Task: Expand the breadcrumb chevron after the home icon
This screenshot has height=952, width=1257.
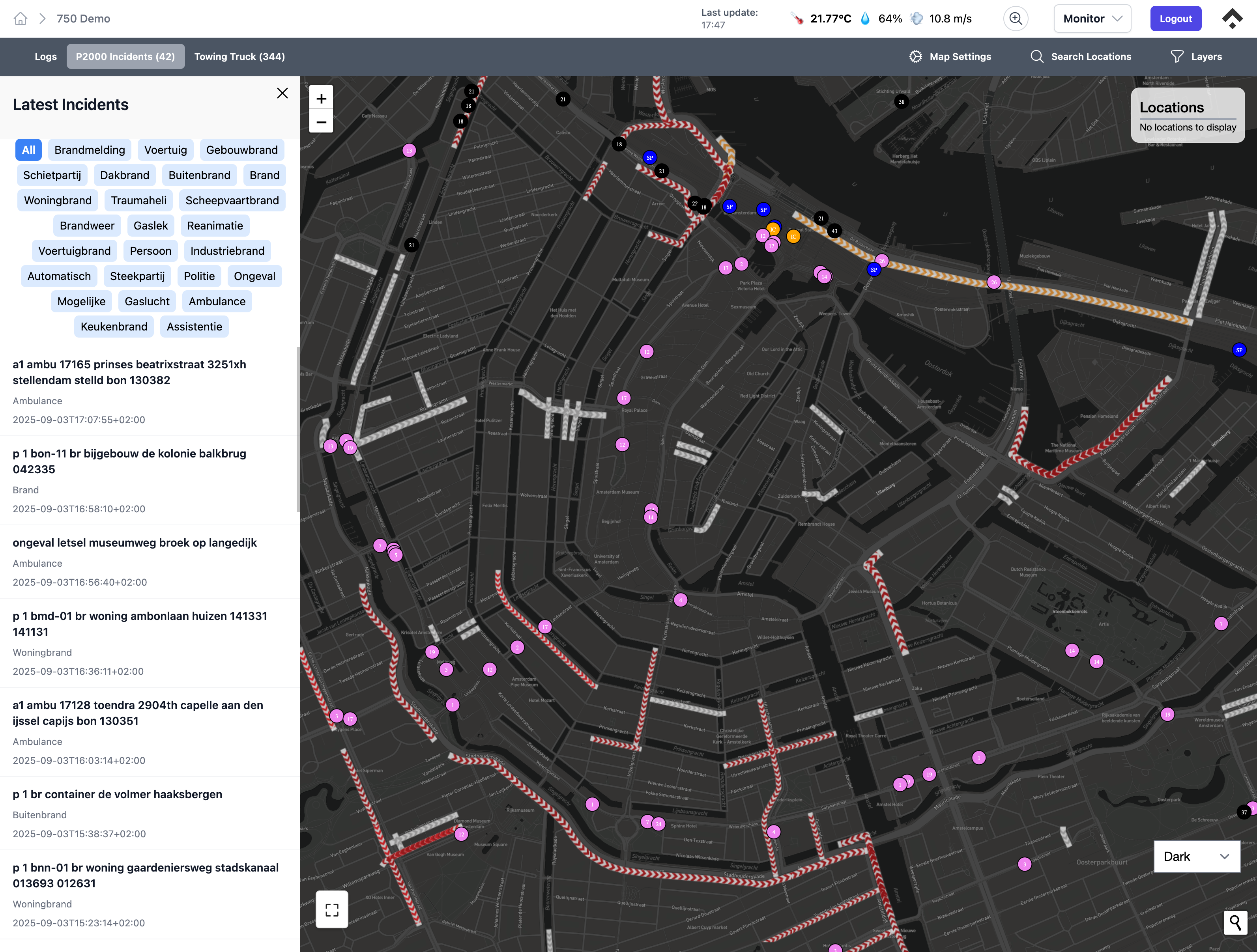Action: click(42, 18)
